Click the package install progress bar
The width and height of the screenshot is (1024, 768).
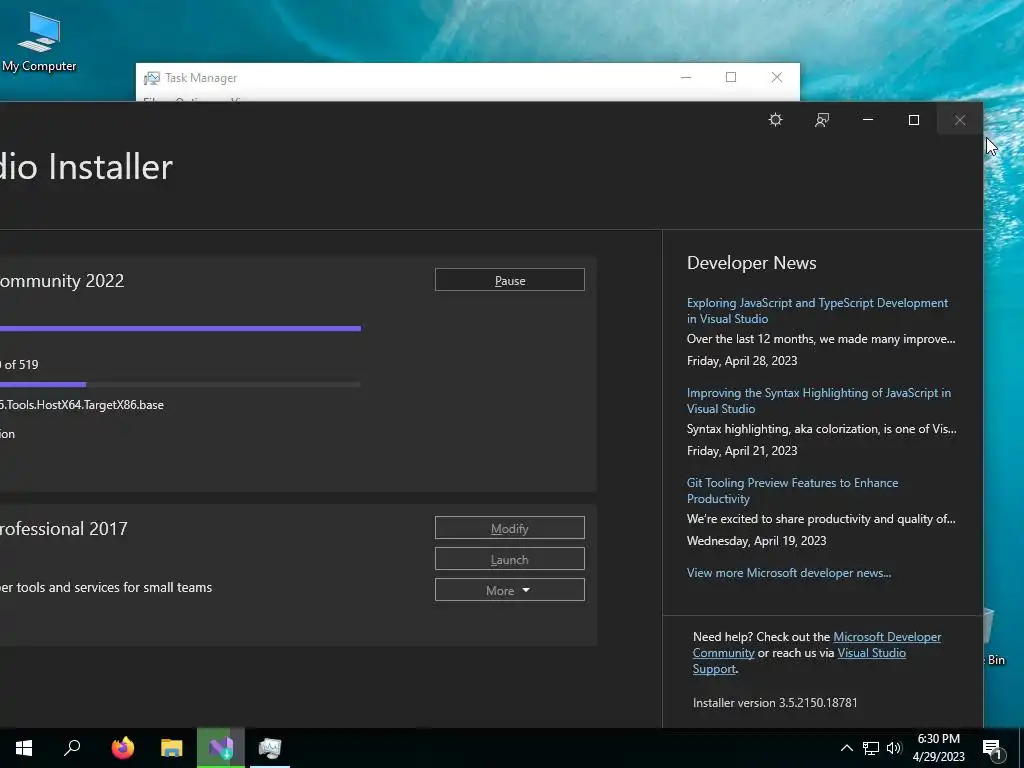[180, 385]
